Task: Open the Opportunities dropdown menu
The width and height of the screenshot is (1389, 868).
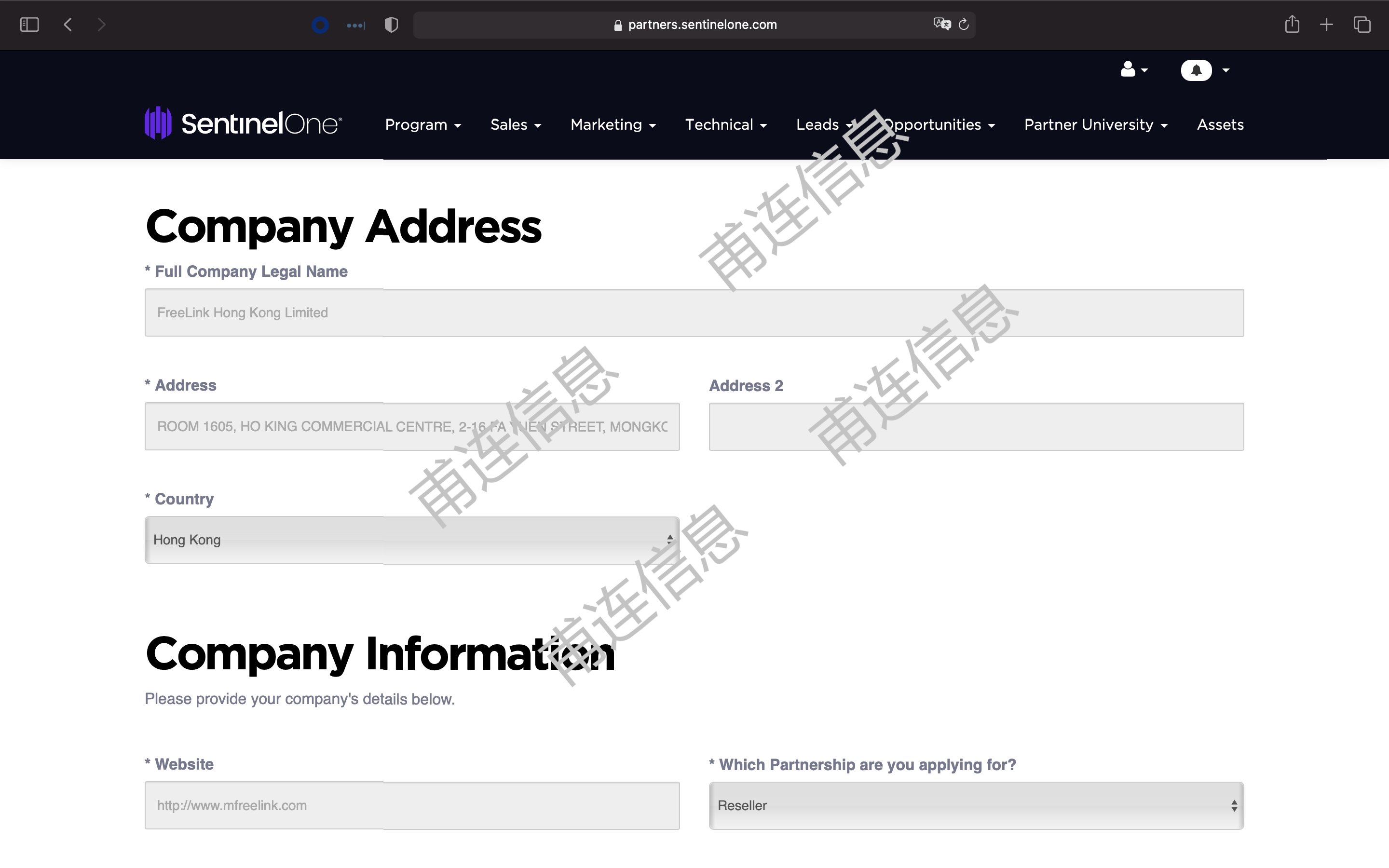Action: (935, 124)
